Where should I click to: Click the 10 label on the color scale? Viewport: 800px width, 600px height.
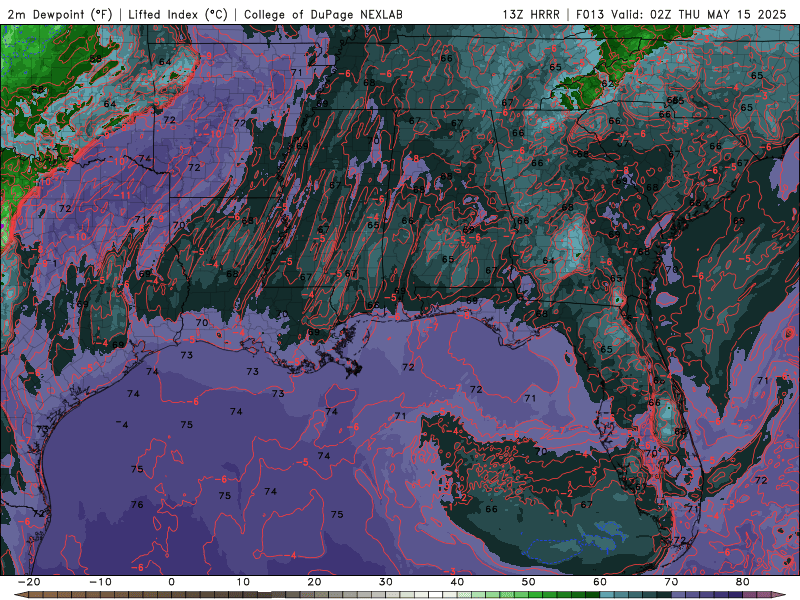(243, 582)
